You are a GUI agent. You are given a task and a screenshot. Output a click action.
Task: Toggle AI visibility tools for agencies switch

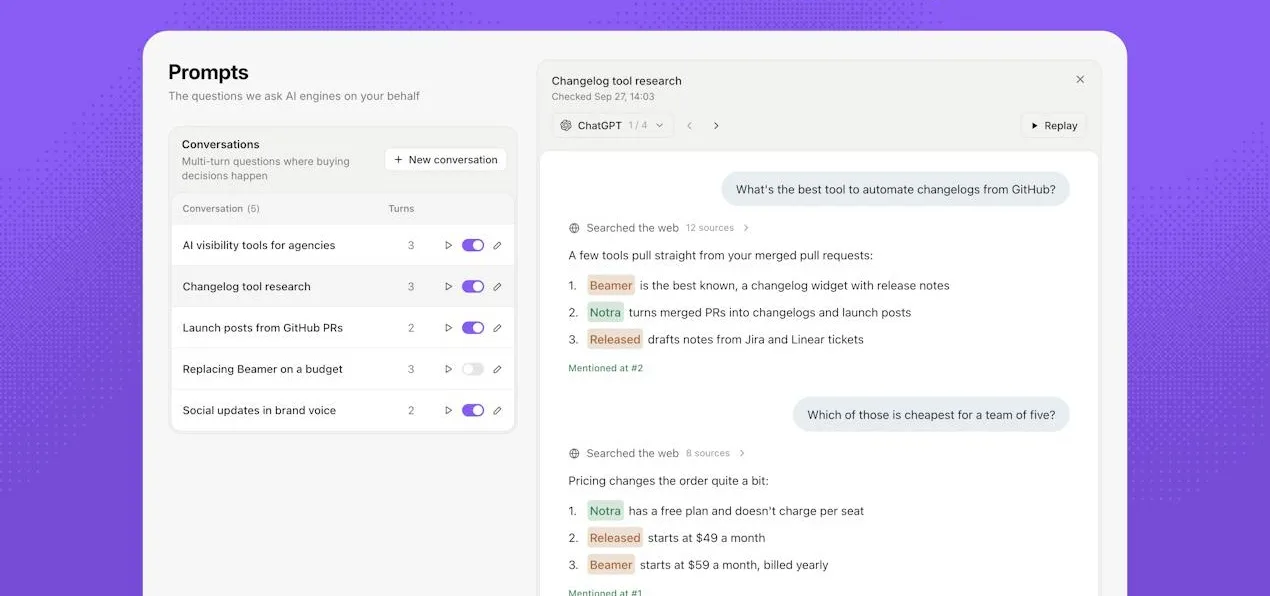(473, 245)
